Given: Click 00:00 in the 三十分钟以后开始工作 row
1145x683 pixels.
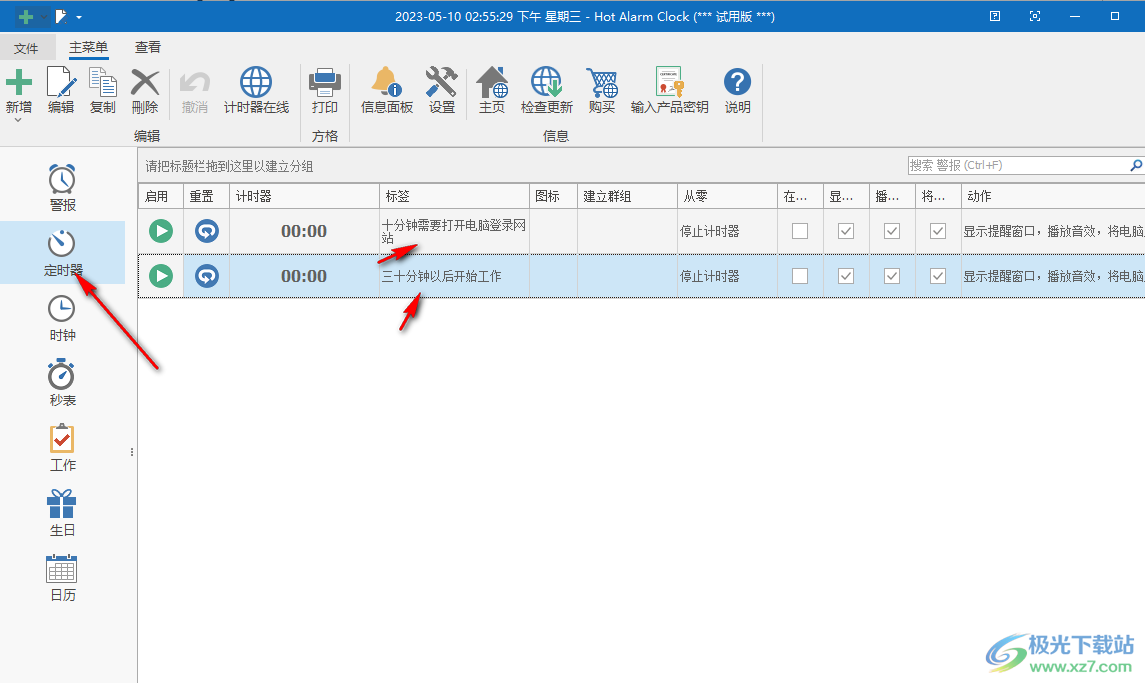Looking at the screenshot, I should point(304,276).
